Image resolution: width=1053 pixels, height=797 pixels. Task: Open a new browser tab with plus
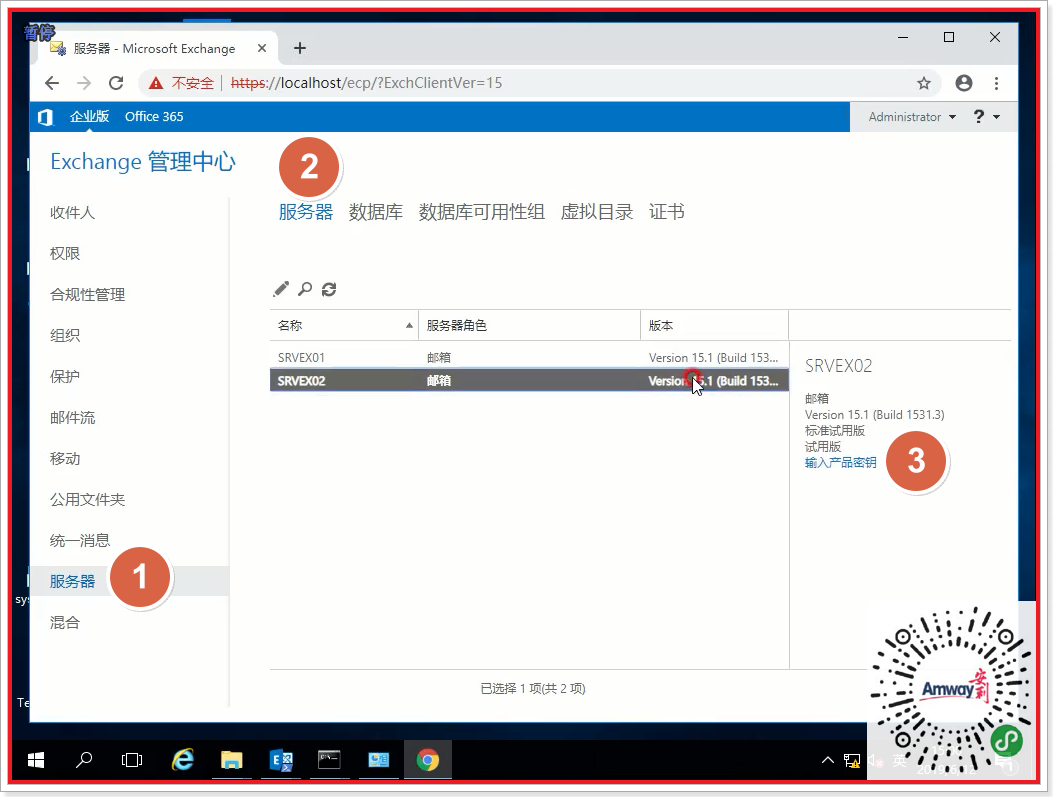[300, 48]
